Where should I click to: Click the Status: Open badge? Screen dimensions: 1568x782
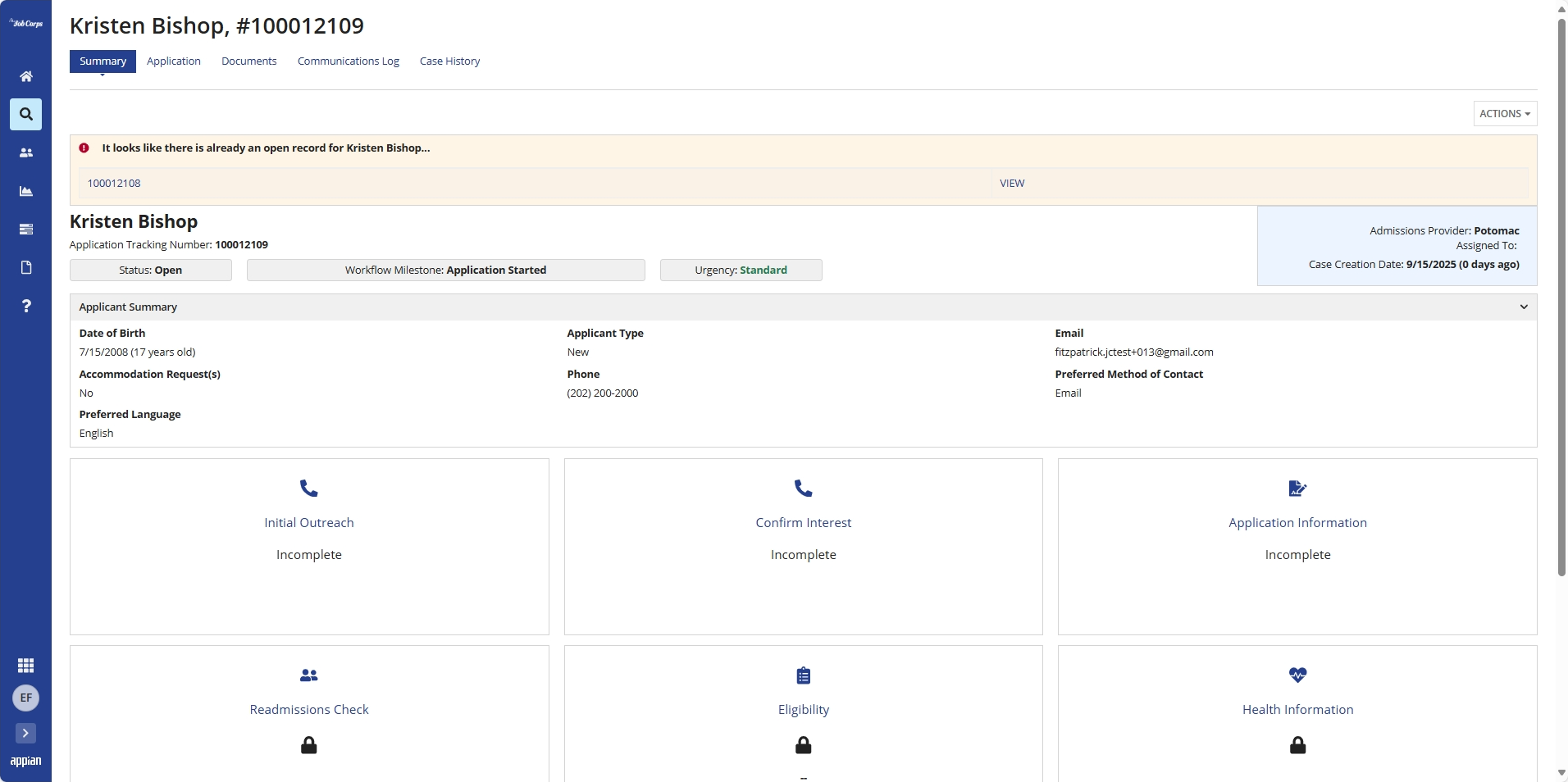tap(151, 271)
